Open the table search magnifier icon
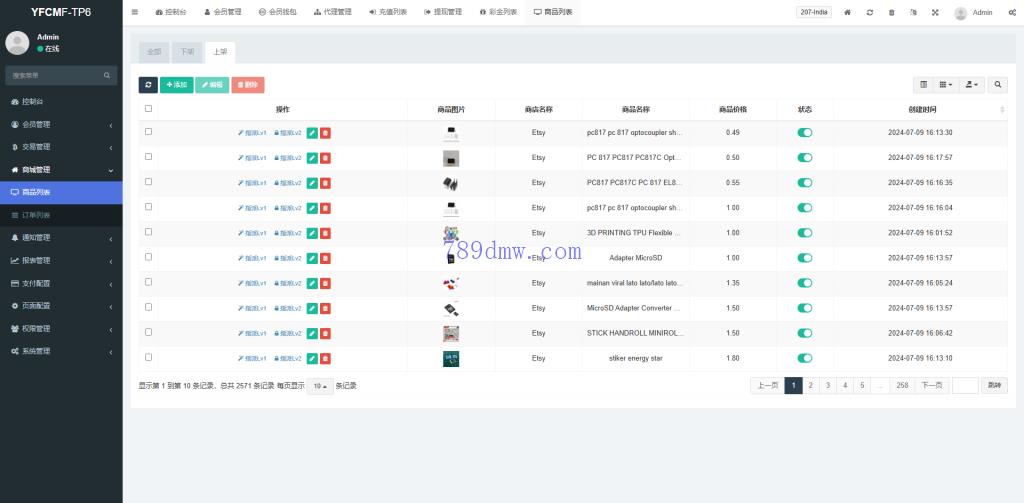Viewport: 1024px width, 503px height. pos(998,85)
